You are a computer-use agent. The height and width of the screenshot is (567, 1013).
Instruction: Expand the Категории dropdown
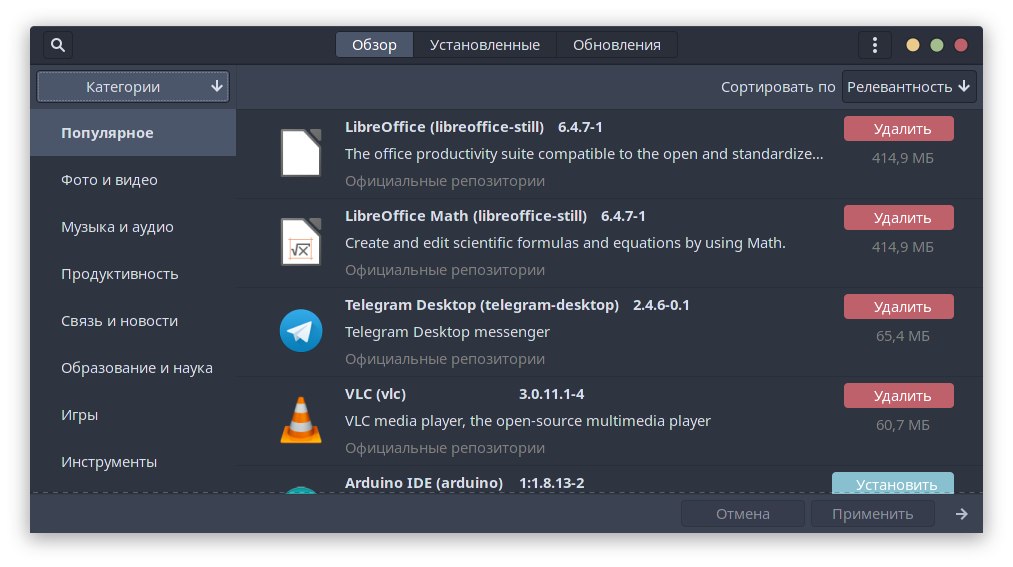(x=133, y=87)
